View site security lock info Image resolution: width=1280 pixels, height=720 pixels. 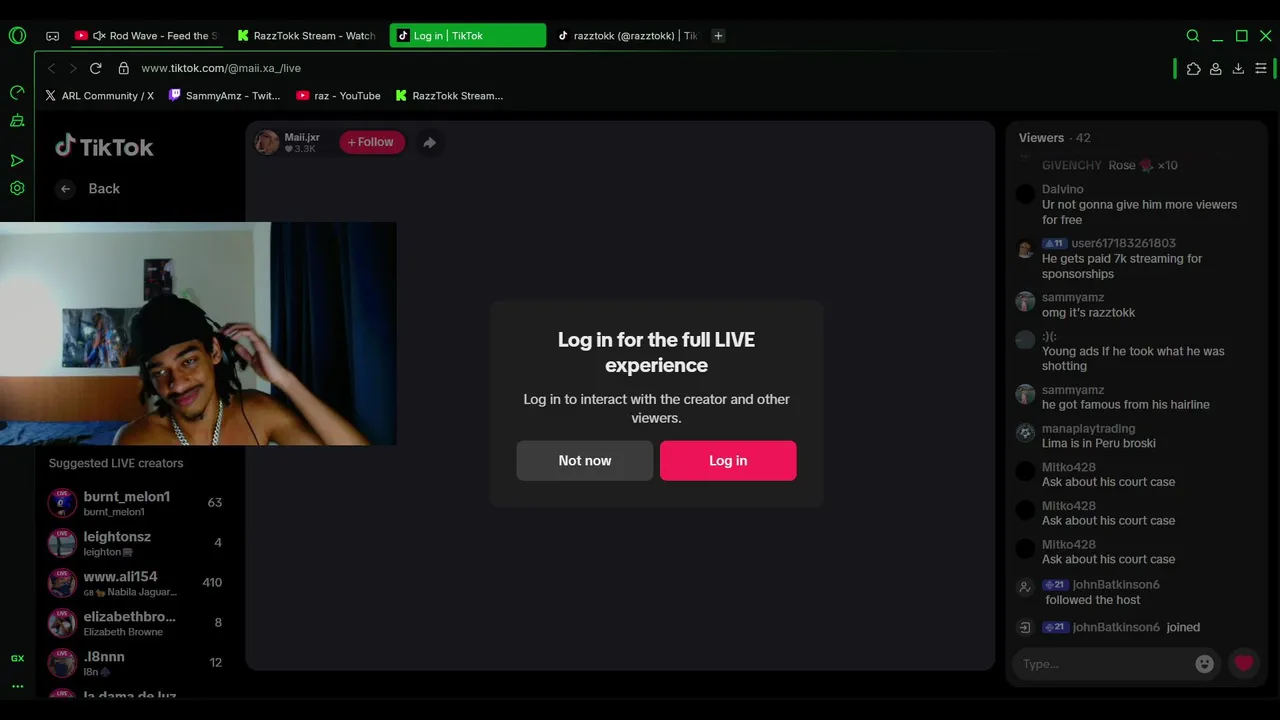(123, 68)
